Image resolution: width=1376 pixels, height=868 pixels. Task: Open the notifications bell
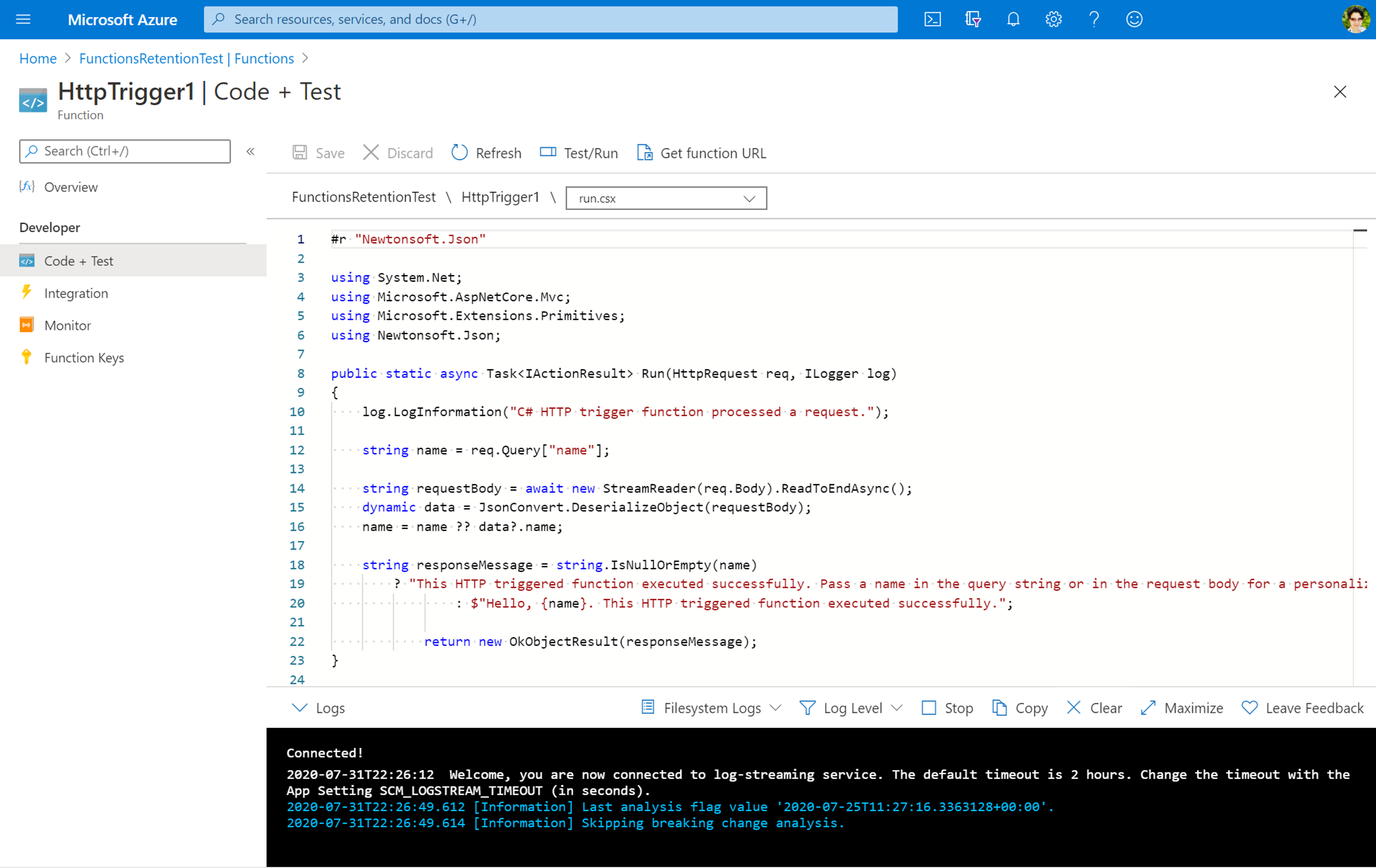[1013, 20]
